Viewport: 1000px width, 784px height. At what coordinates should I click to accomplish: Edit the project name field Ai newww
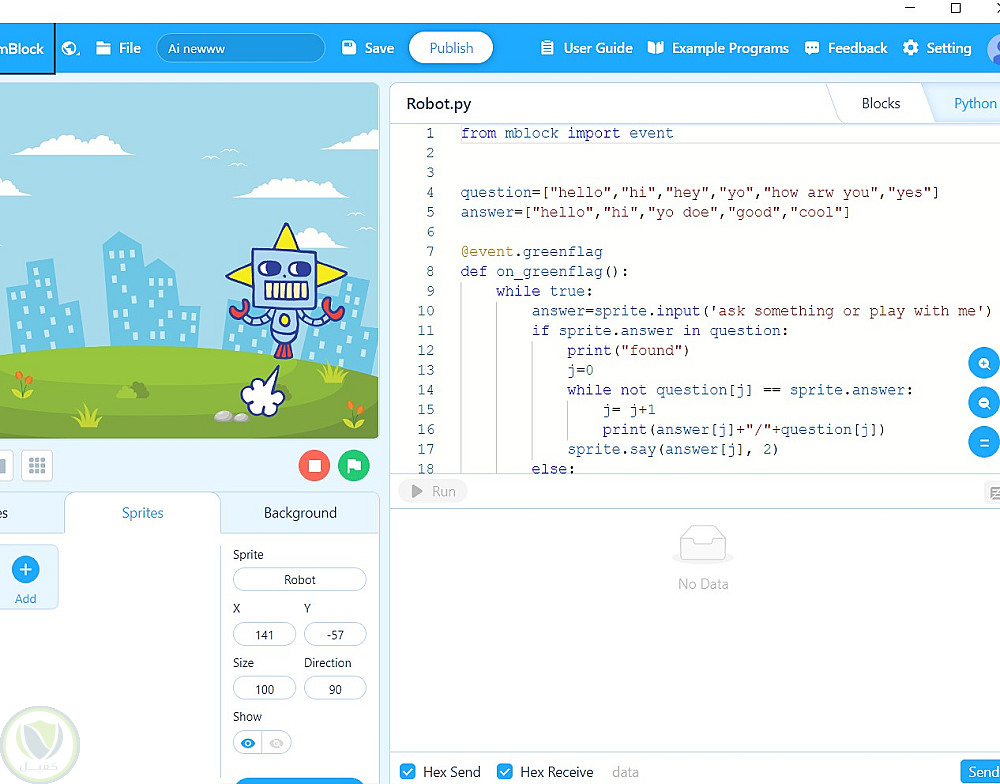[x=240, y=48]
